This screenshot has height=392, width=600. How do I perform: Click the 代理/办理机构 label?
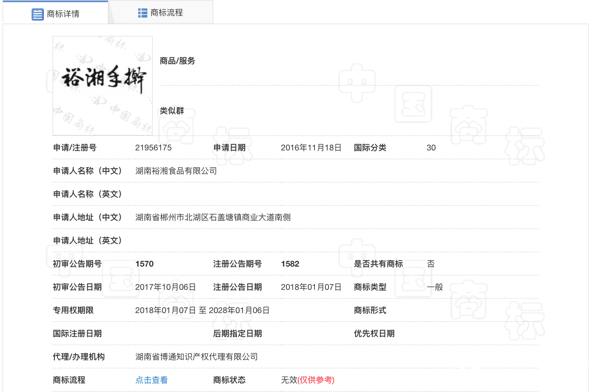tap(78, 357)
